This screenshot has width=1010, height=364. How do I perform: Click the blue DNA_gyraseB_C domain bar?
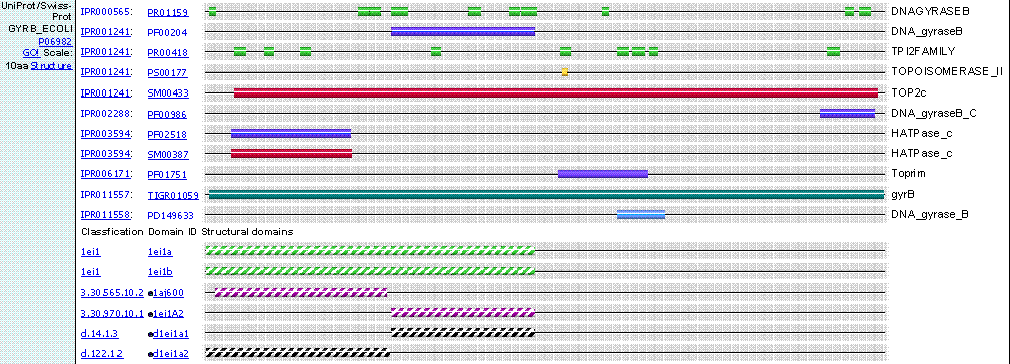pos(848,113)
